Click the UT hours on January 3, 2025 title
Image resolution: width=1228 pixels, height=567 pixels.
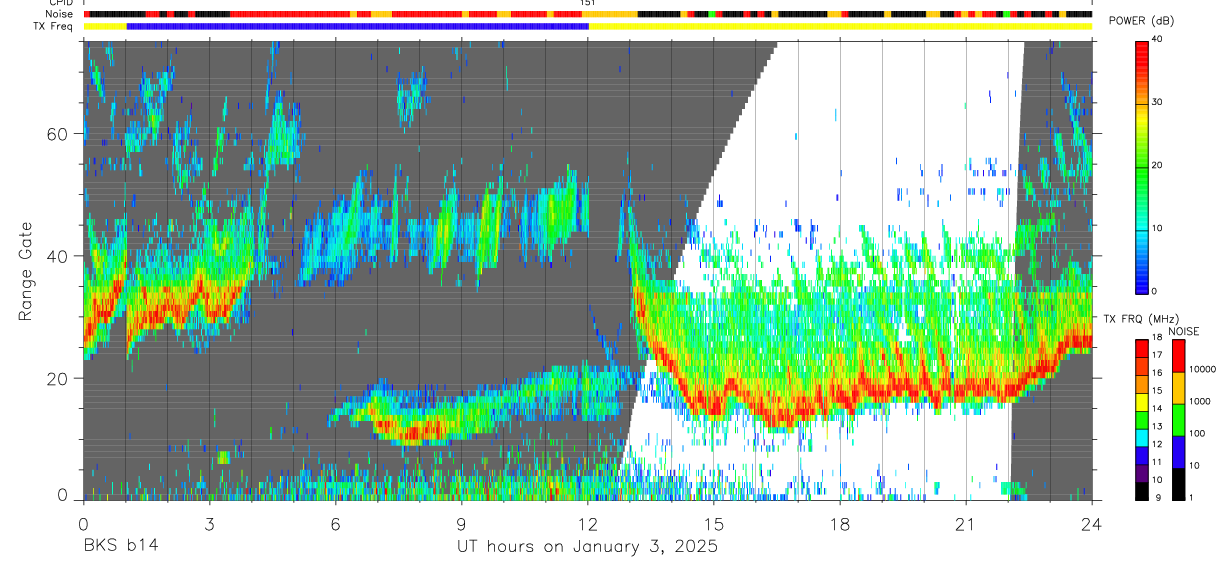(x=587, y=547)
